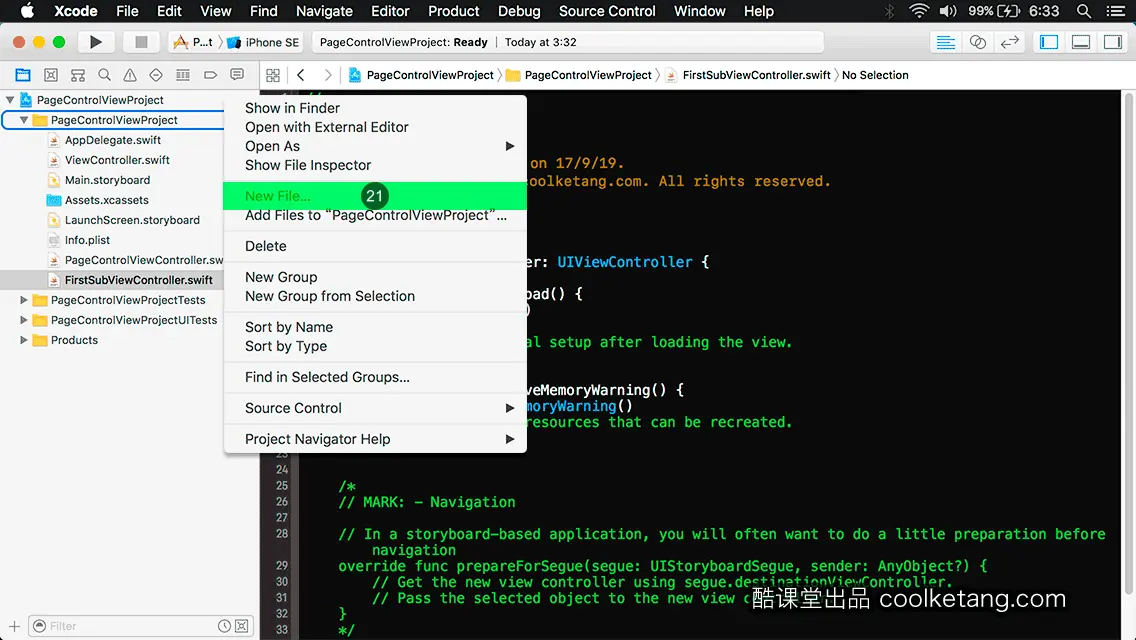1136x640 pixels.
Task: Expand PageControlViewProjectTests folder
Action: (x=24, y=300)
